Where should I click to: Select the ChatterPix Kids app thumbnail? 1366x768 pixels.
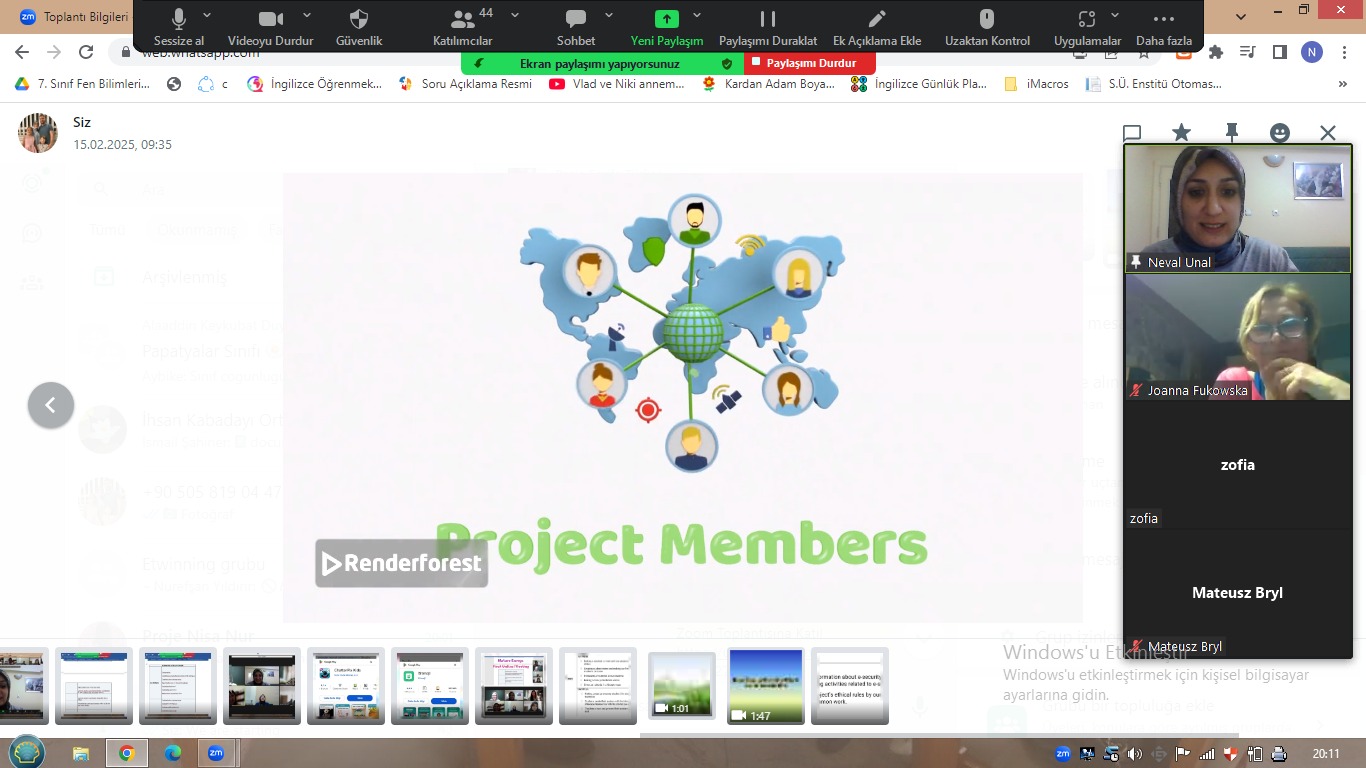(x=346, y=685)
